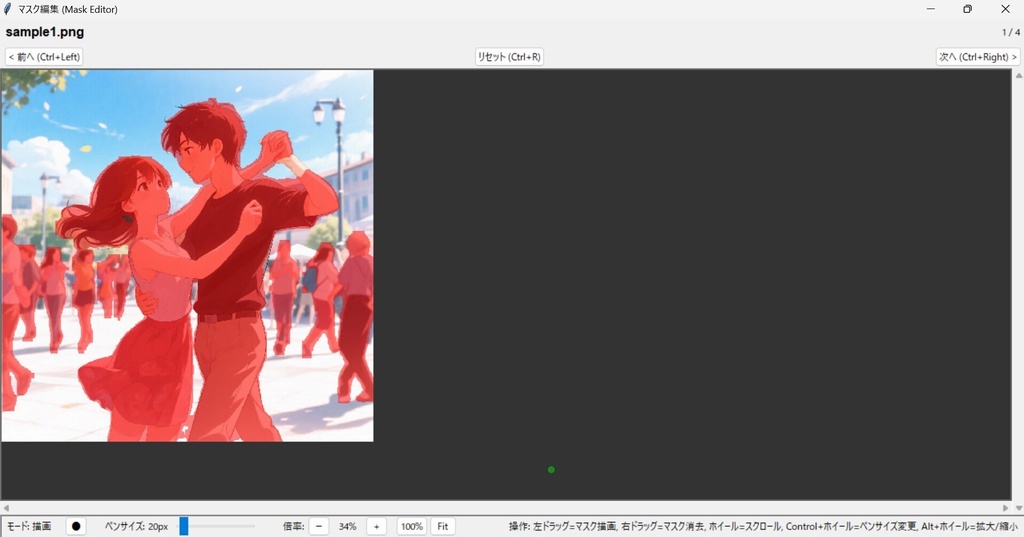Click the green pen cursor dot on canvas

tap(551, 470)
